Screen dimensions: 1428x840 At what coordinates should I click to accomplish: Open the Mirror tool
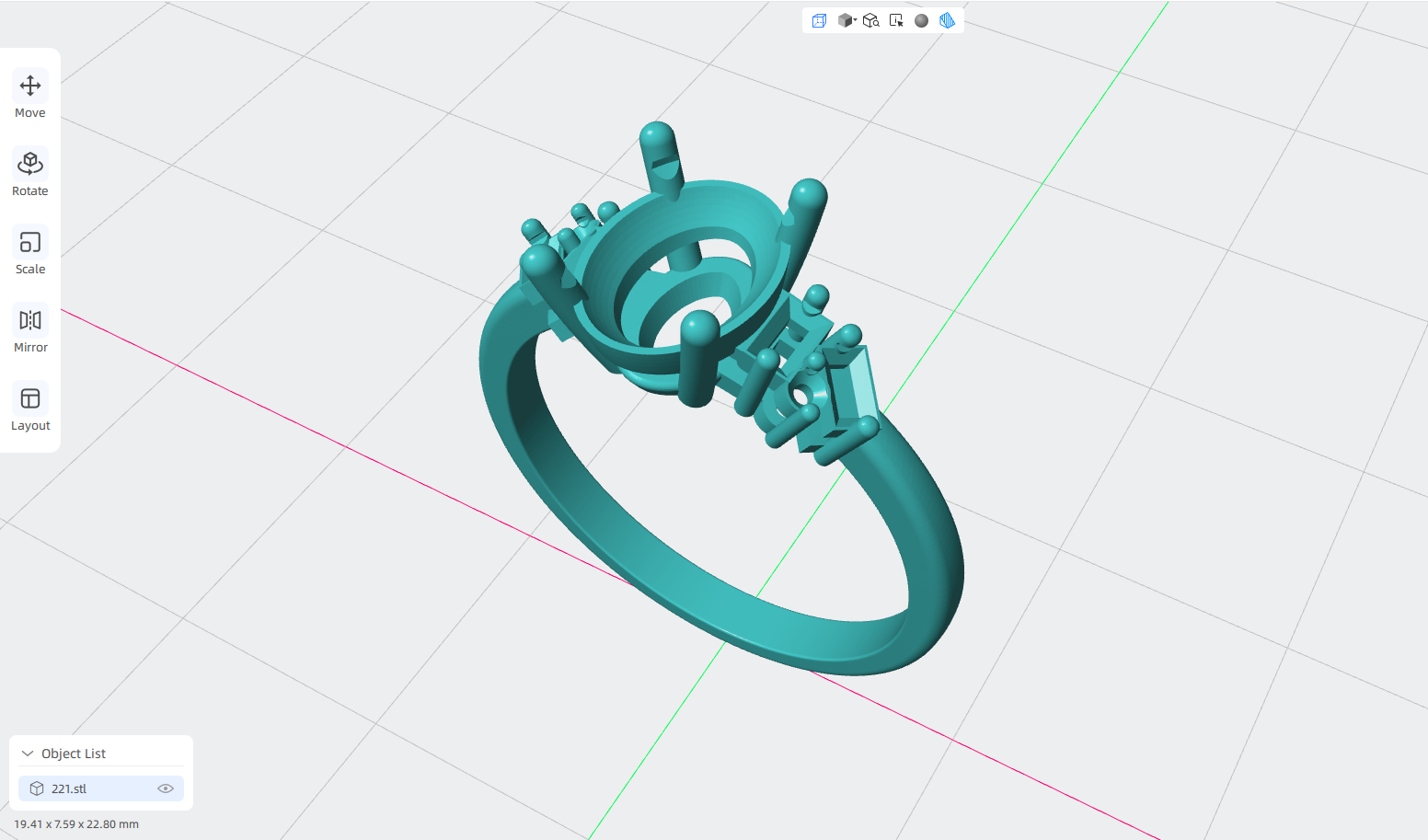(30, 330)
